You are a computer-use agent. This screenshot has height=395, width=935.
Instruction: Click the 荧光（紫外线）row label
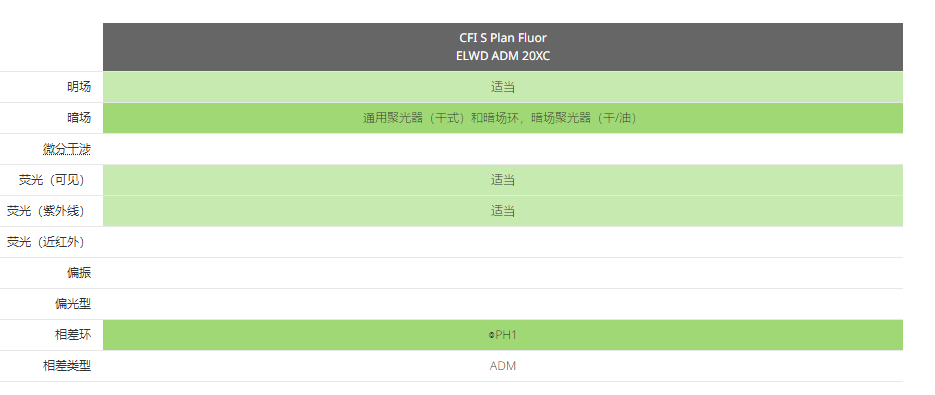pos(45,211)
